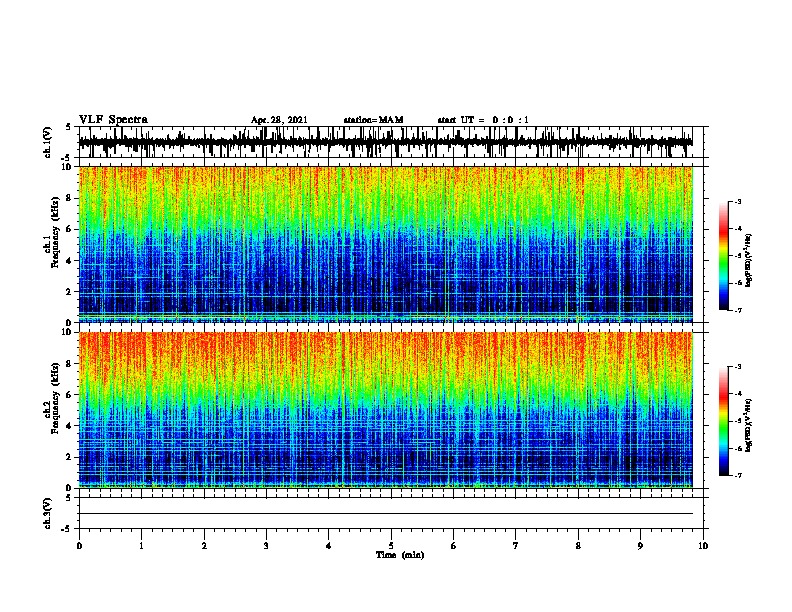Click time axis tick label "6"

pyautogui.click(x=453, y=546)
